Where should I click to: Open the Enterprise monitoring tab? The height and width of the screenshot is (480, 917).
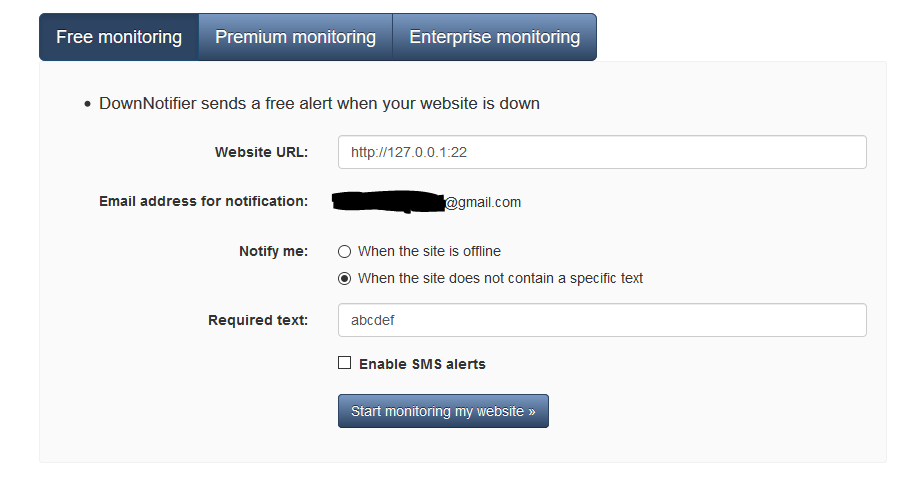tap(494, 37)
